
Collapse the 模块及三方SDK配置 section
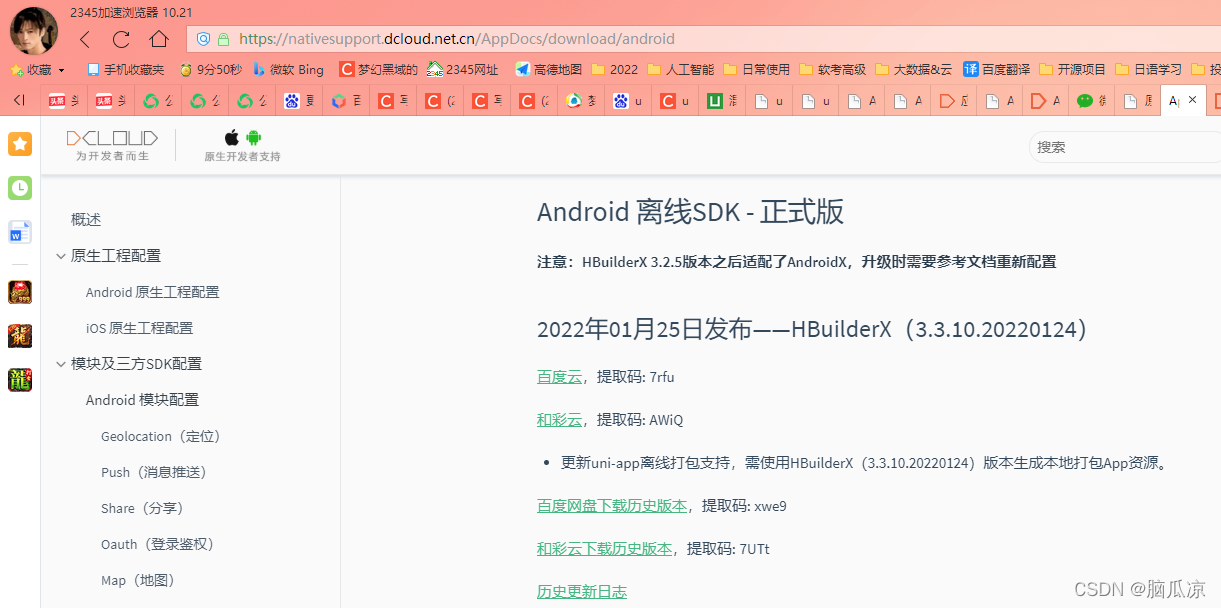61,364
